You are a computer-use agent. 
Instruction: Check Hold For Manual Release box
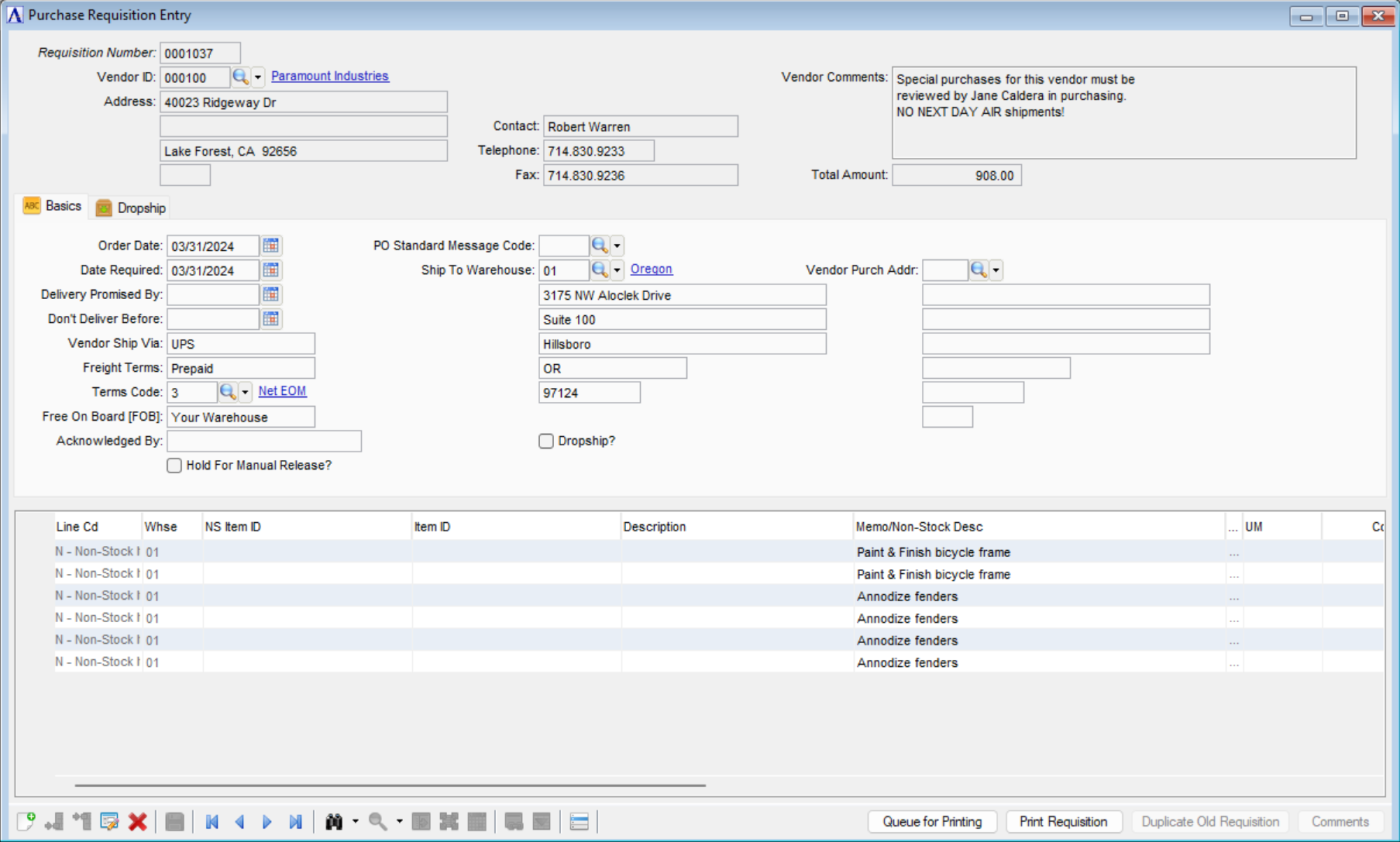[x=174, y=465]
